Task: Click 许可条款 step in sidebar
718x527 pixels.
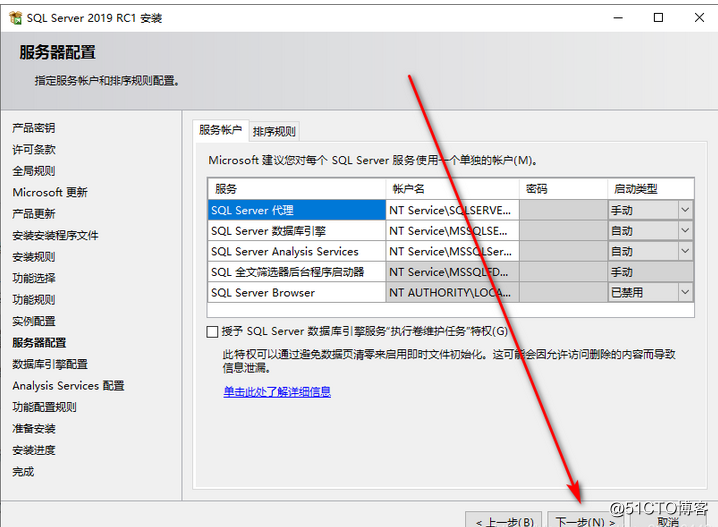Action: coord(34,149)
